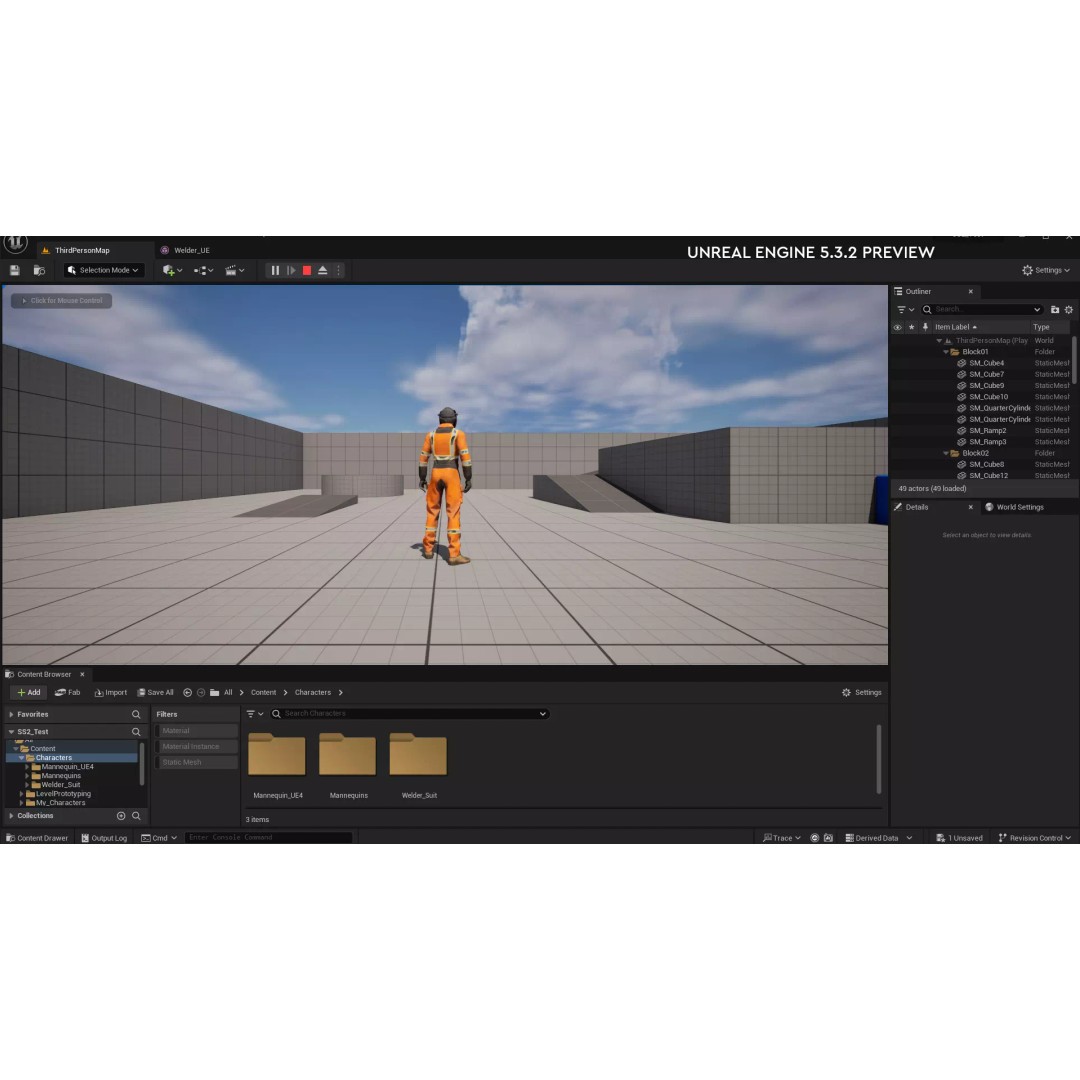Click the SM_Ramp3 static mesh icon
This screenshot has width=1080, height=1080.
(962, 442)
